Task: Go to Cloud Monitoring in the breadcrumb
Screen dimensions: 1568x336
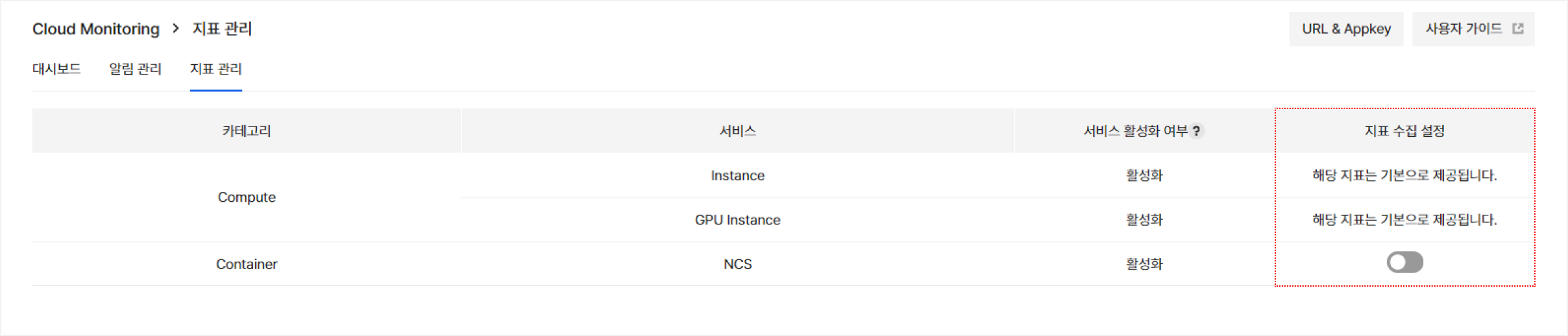Action: (x=96, y=29)
